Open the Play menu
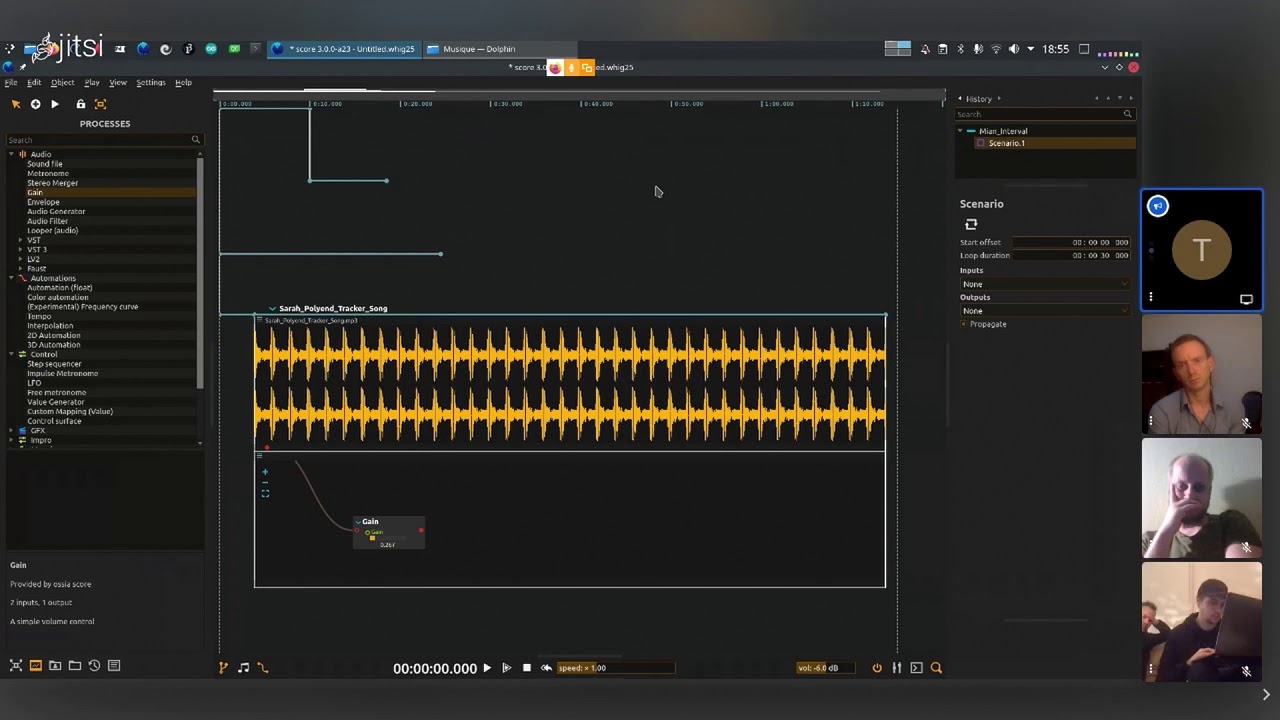The image size is (1280, 720). (92, 83)
